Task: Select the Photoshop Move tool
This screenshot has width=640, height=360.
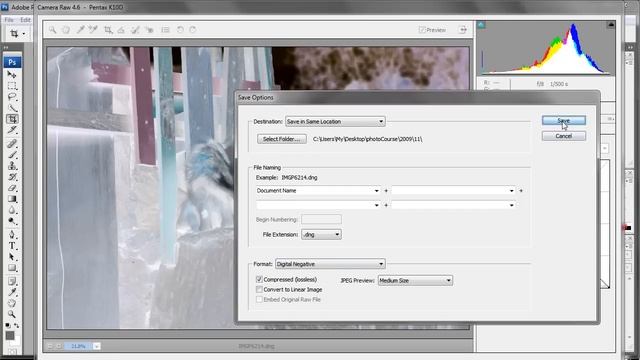Action: 12,75
